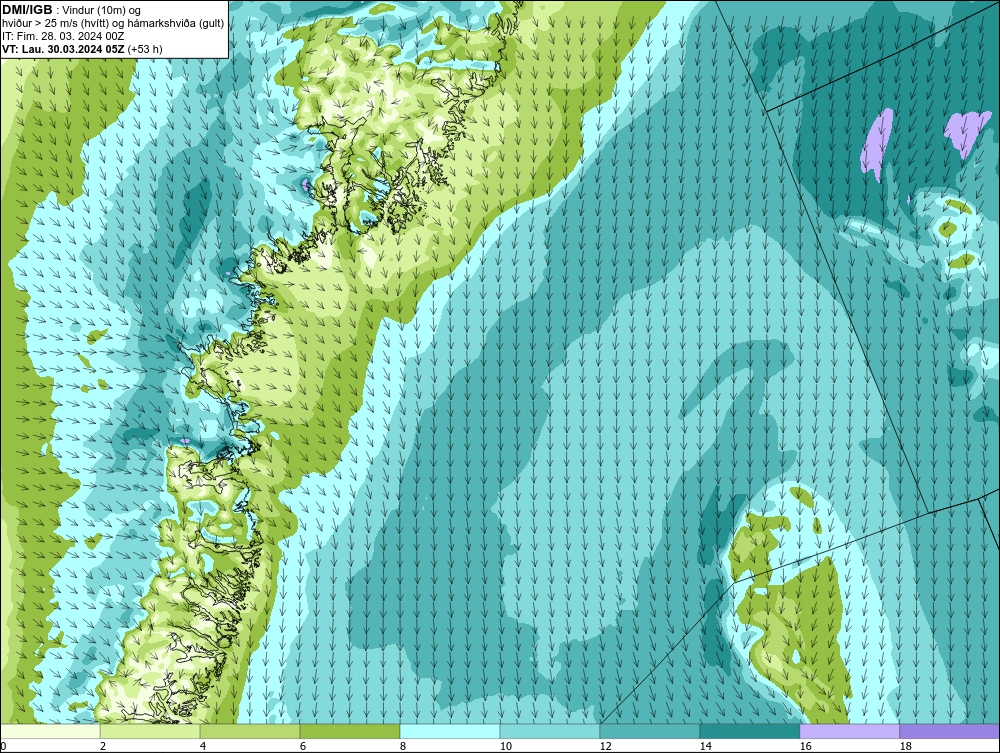Click the legend value '2'
The width and height of the screenshot is (1000, 753).
coord(103,746)
